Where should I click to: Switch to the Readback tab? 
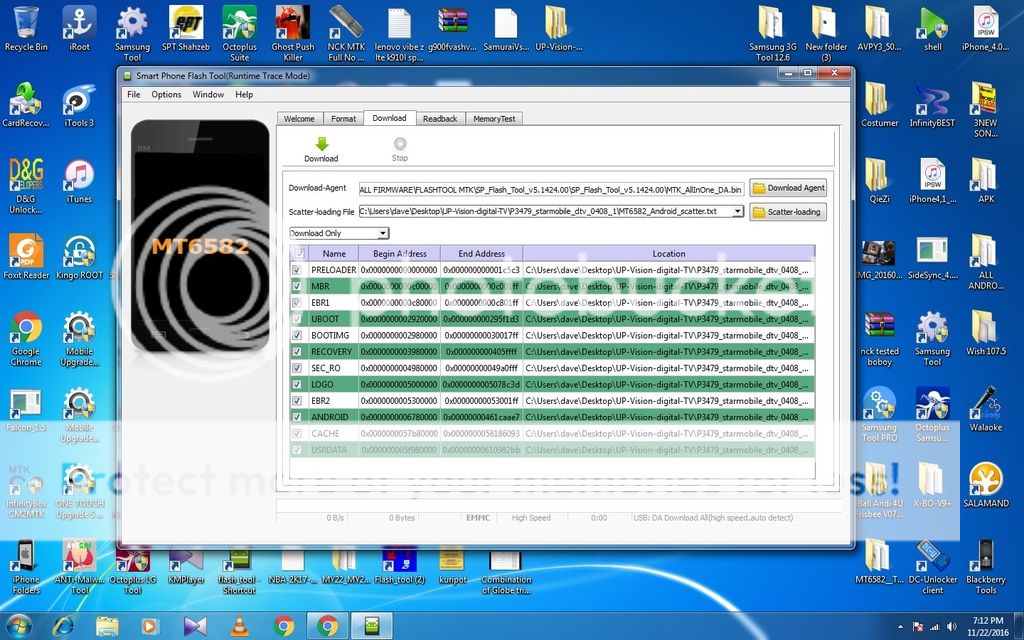pos(440,118)
